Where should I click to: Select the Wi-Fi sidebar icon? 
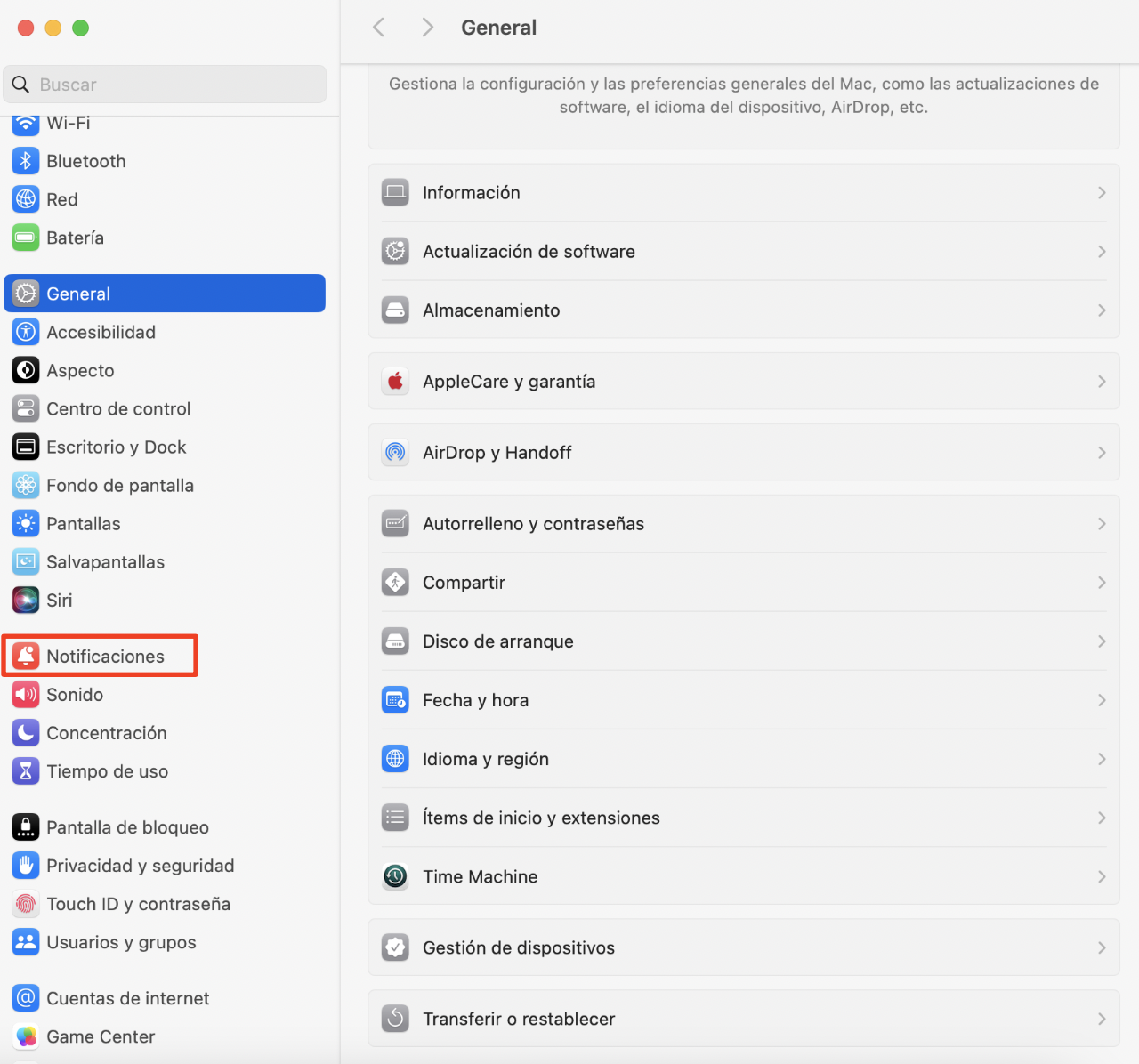(69, 123)
